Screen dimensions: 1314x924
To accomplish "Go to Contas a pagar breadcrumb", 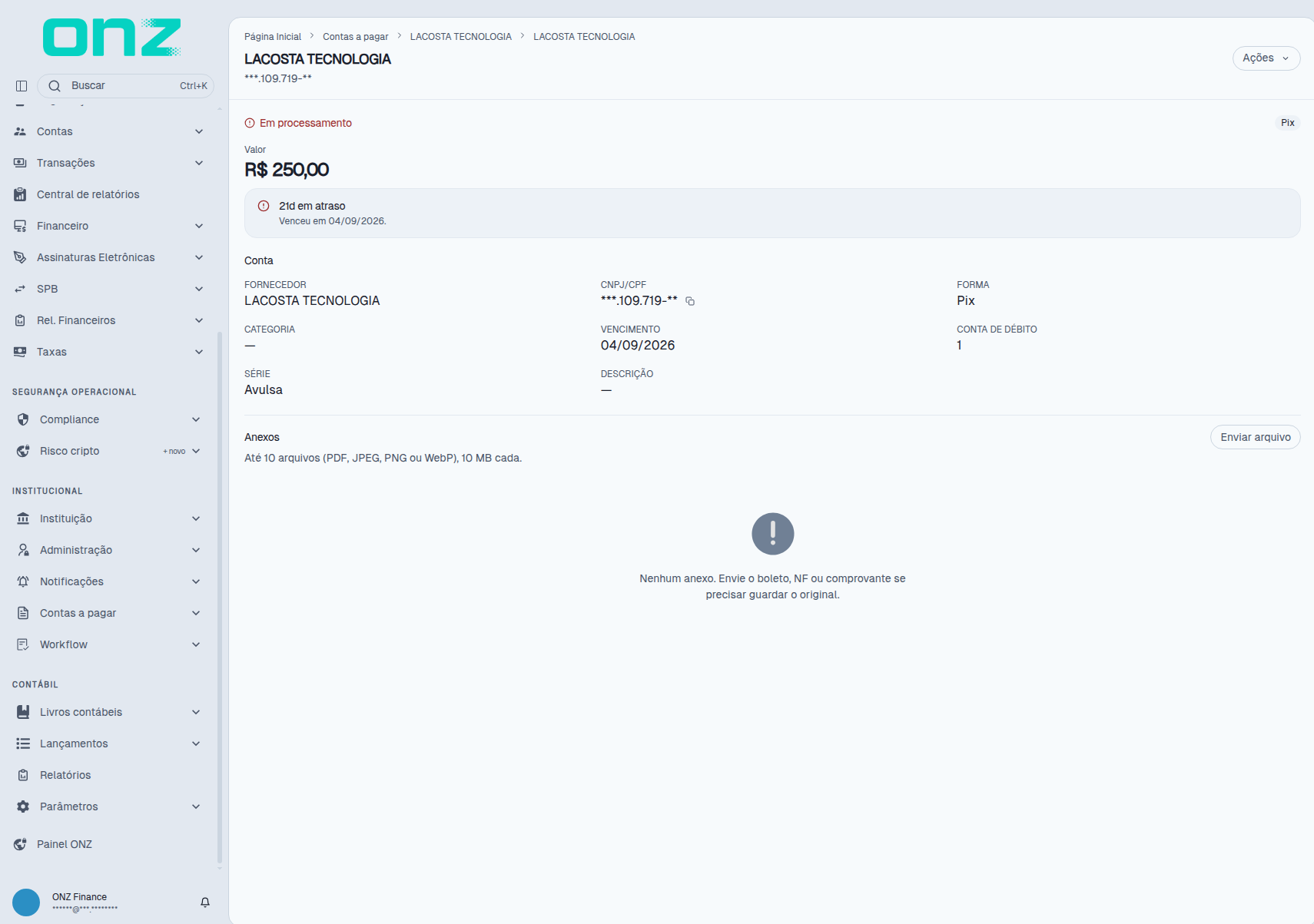I will 355,37.
